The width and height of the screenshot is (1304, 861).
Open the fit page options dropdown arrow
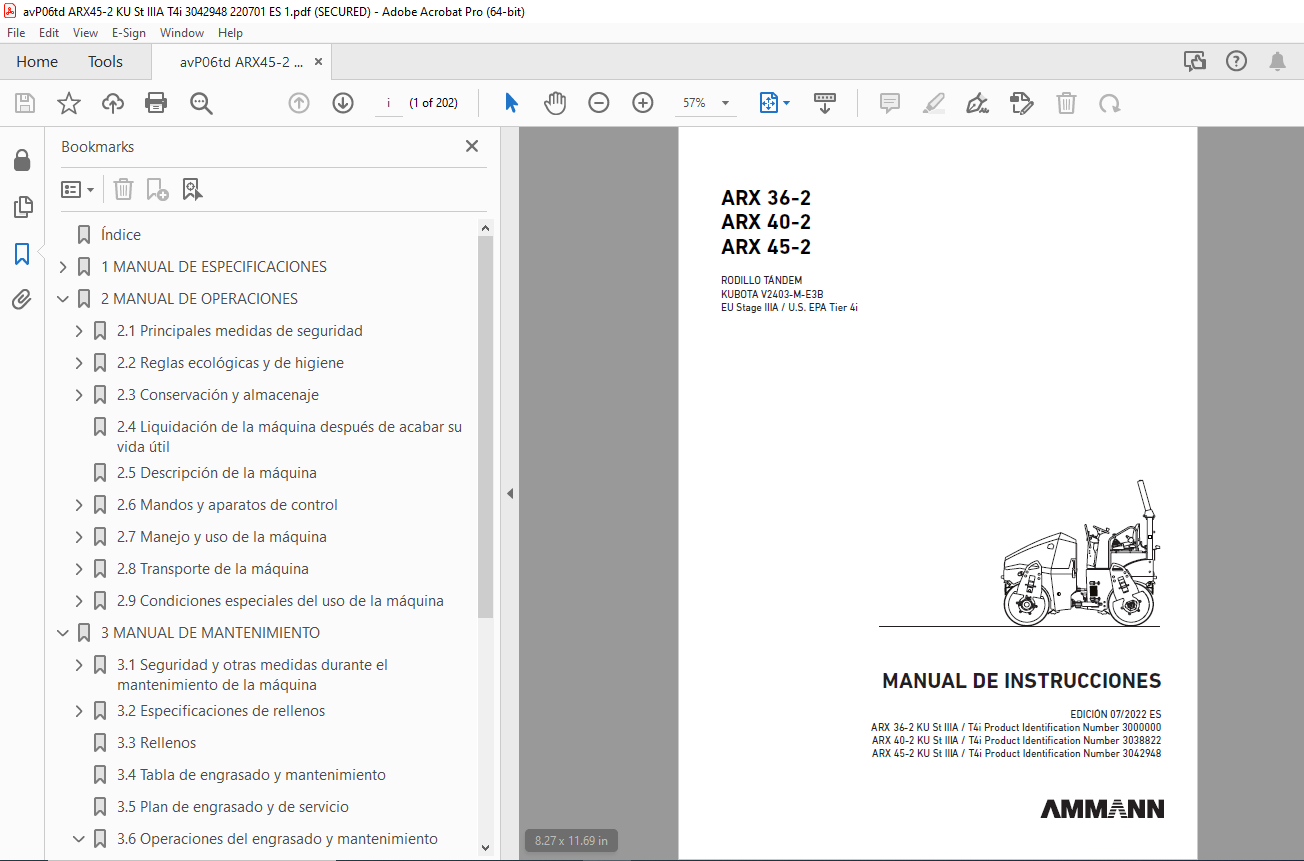pyautogui.click(x=786, y=103)
